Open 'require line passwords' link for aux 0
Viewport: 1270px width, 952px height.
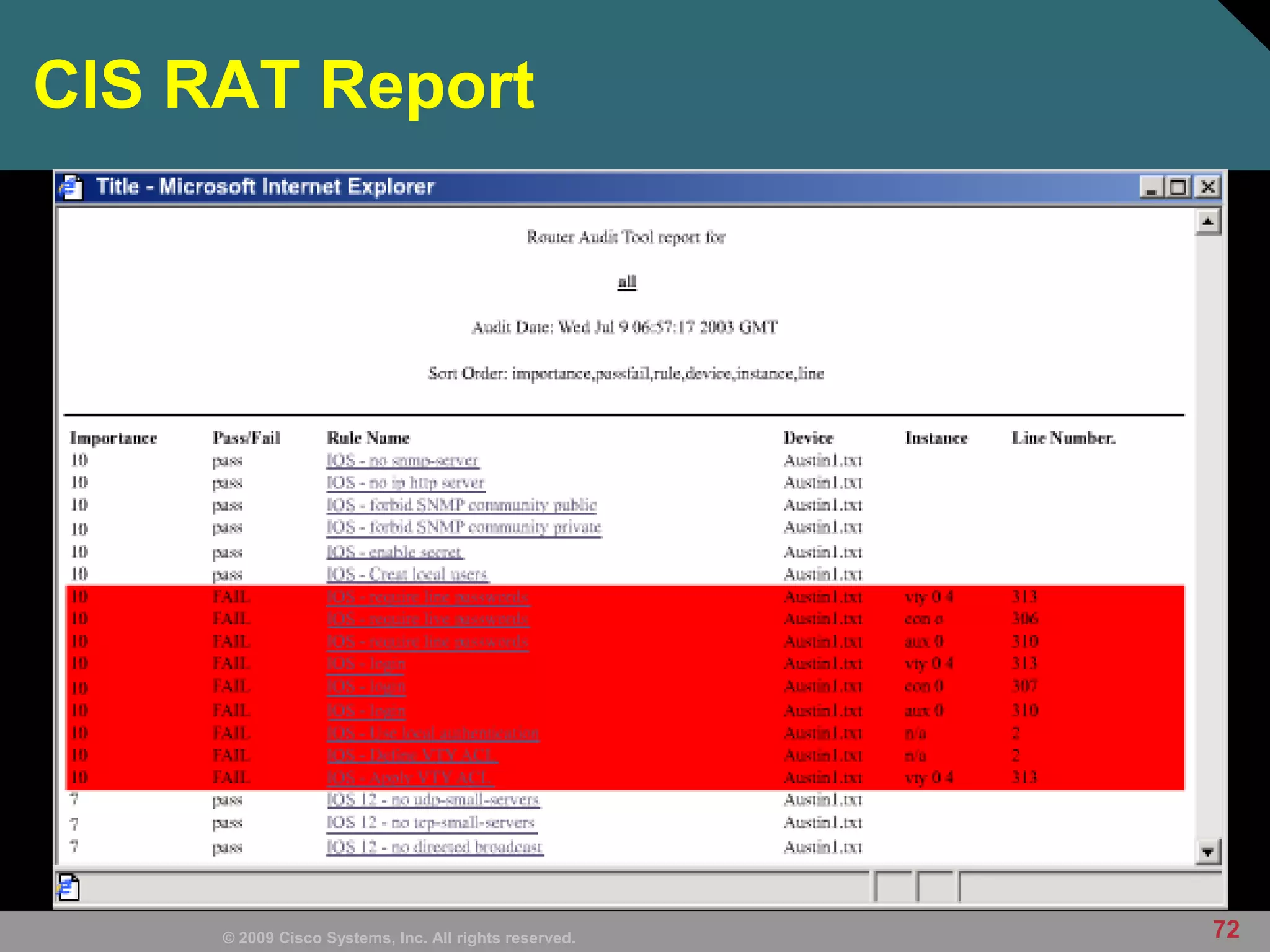click(427, 641)
